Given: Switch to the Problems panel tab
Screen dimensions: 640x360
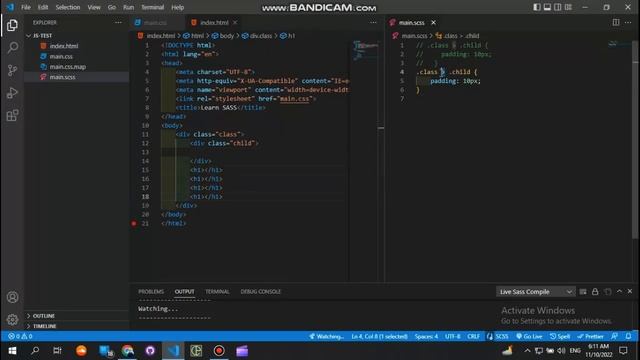Looking at the screenshot, I should click(151, 291).
